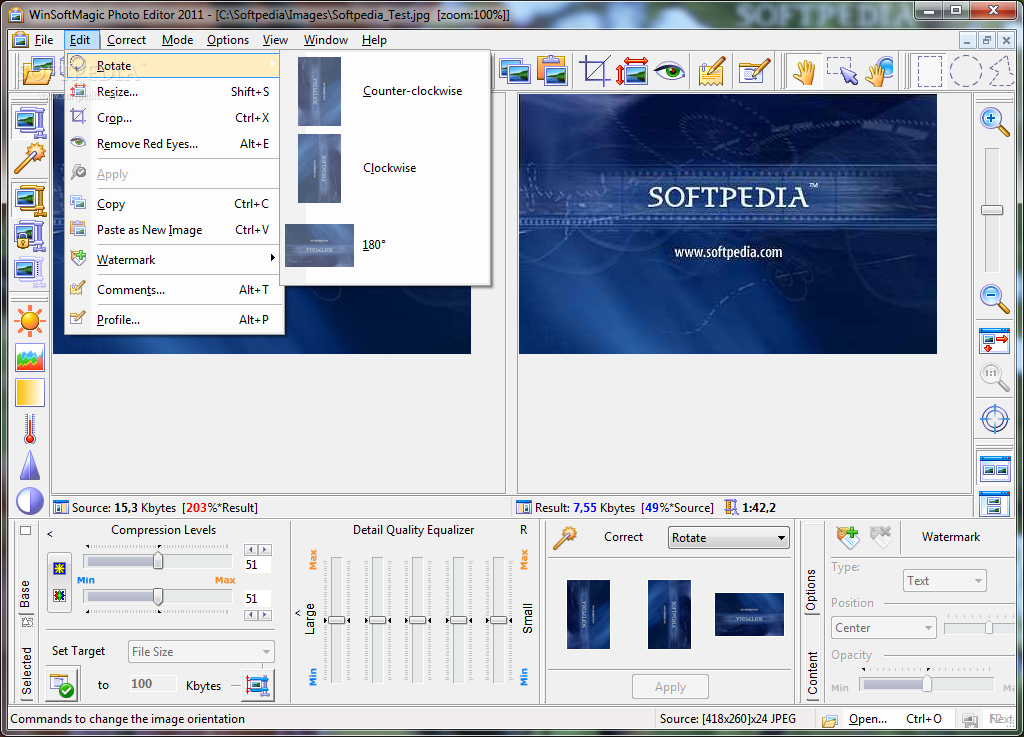Click the 180° rotated thumbnail in Correct panel
Screen dimensions: 1024x737
[x=749, y=614]
